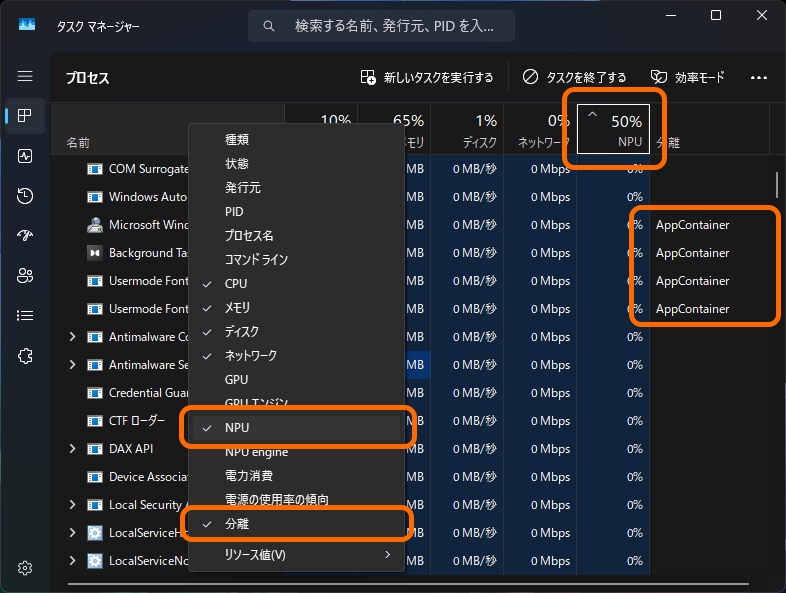Sort by the NPU column header
The image size is (786, 593).
click(x=613, y=129)
